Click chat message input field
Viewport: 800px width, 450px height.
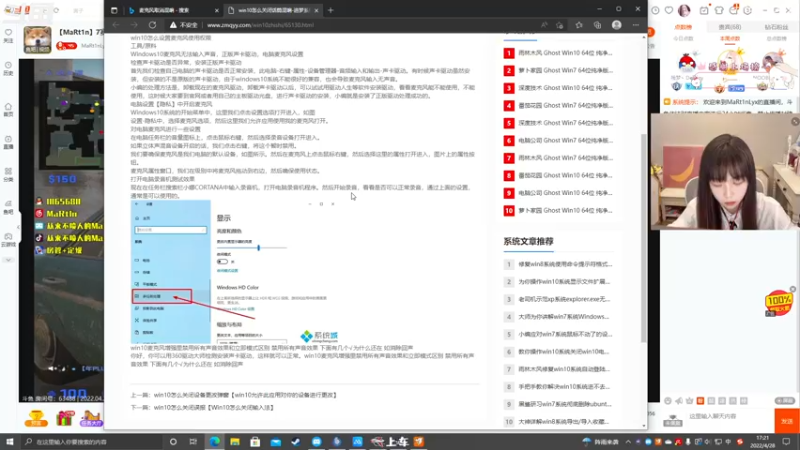[730, 416]
